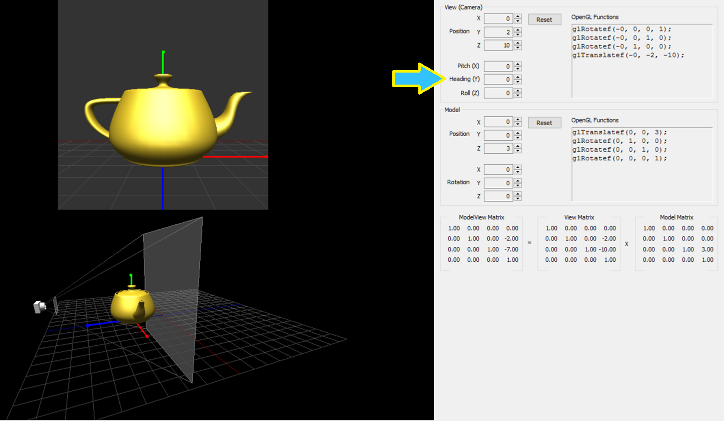724x421 pixels.
Task: Click the -7.00 value in ModelView Matrix
Action: point(512,249)
